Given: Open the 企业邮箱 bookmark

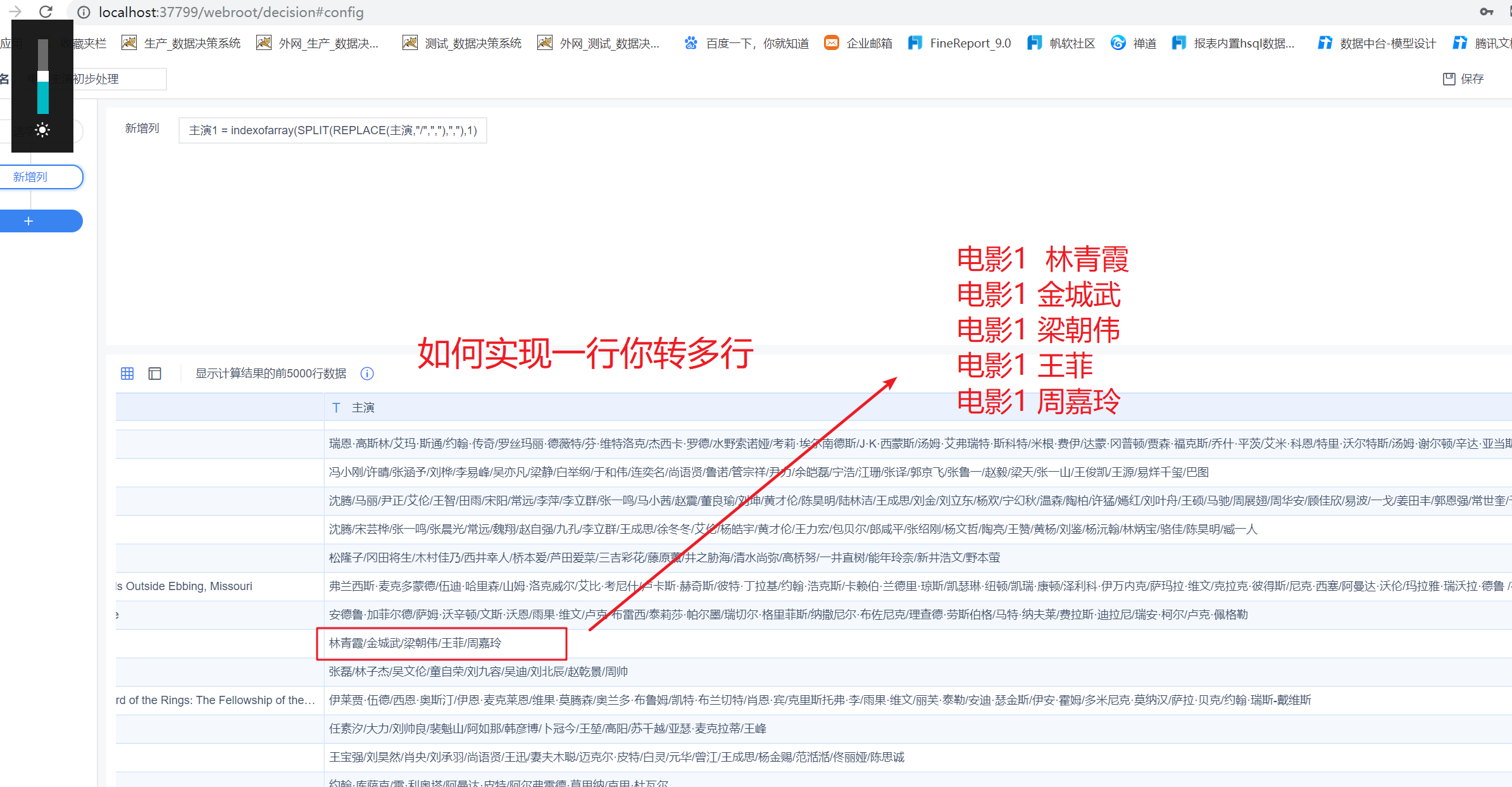Looking at the screenshot, I should click(x=858, y=43).
